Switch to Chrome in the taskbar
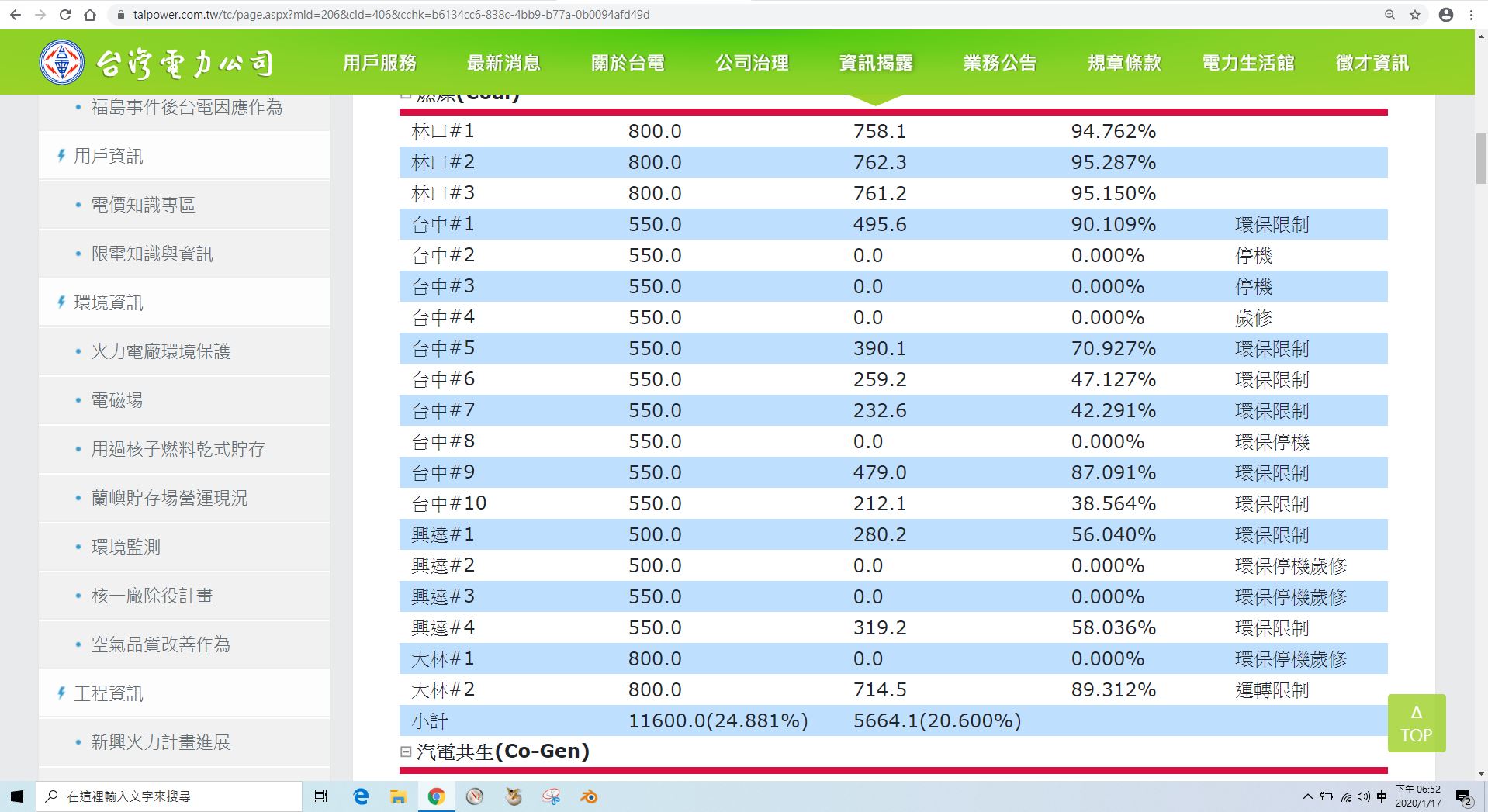 [436, 796]
